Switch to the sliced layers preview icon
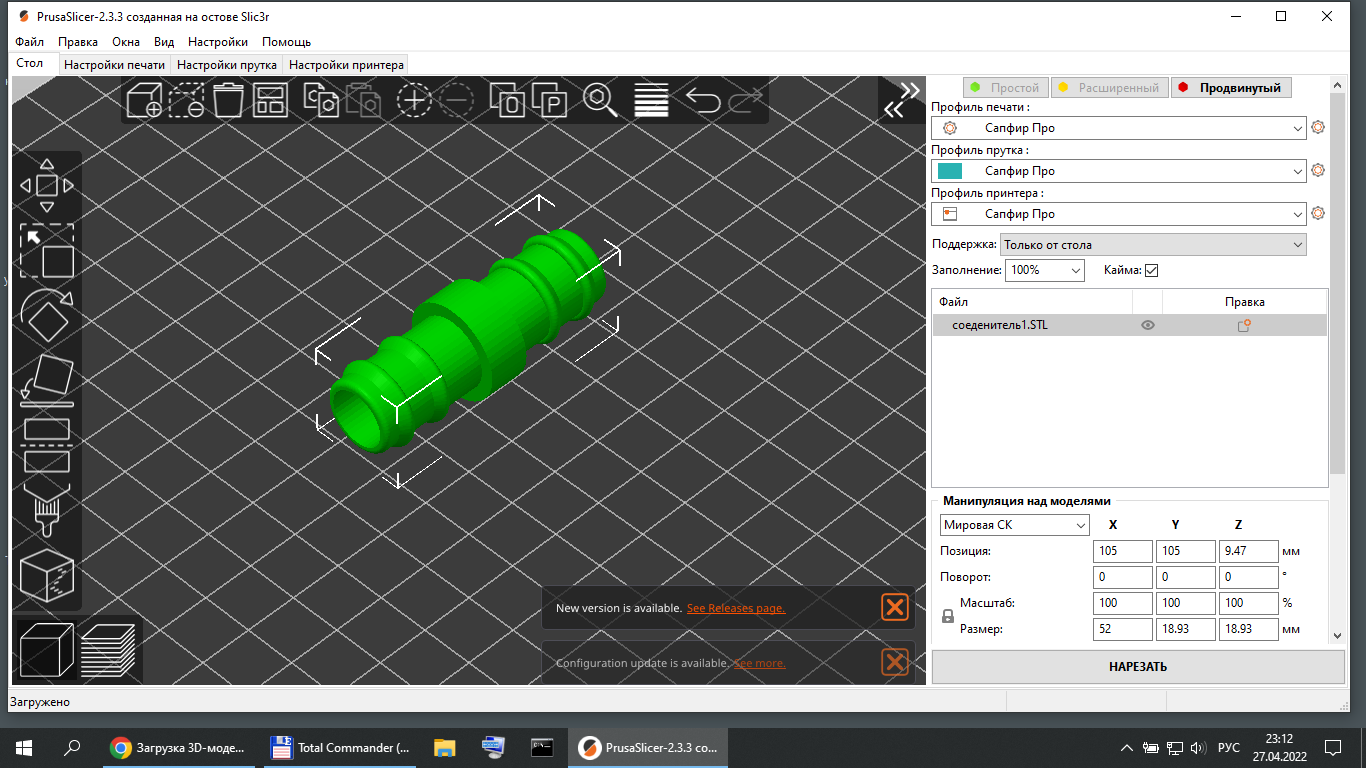The image size is (1366, 768). [108, 649]
